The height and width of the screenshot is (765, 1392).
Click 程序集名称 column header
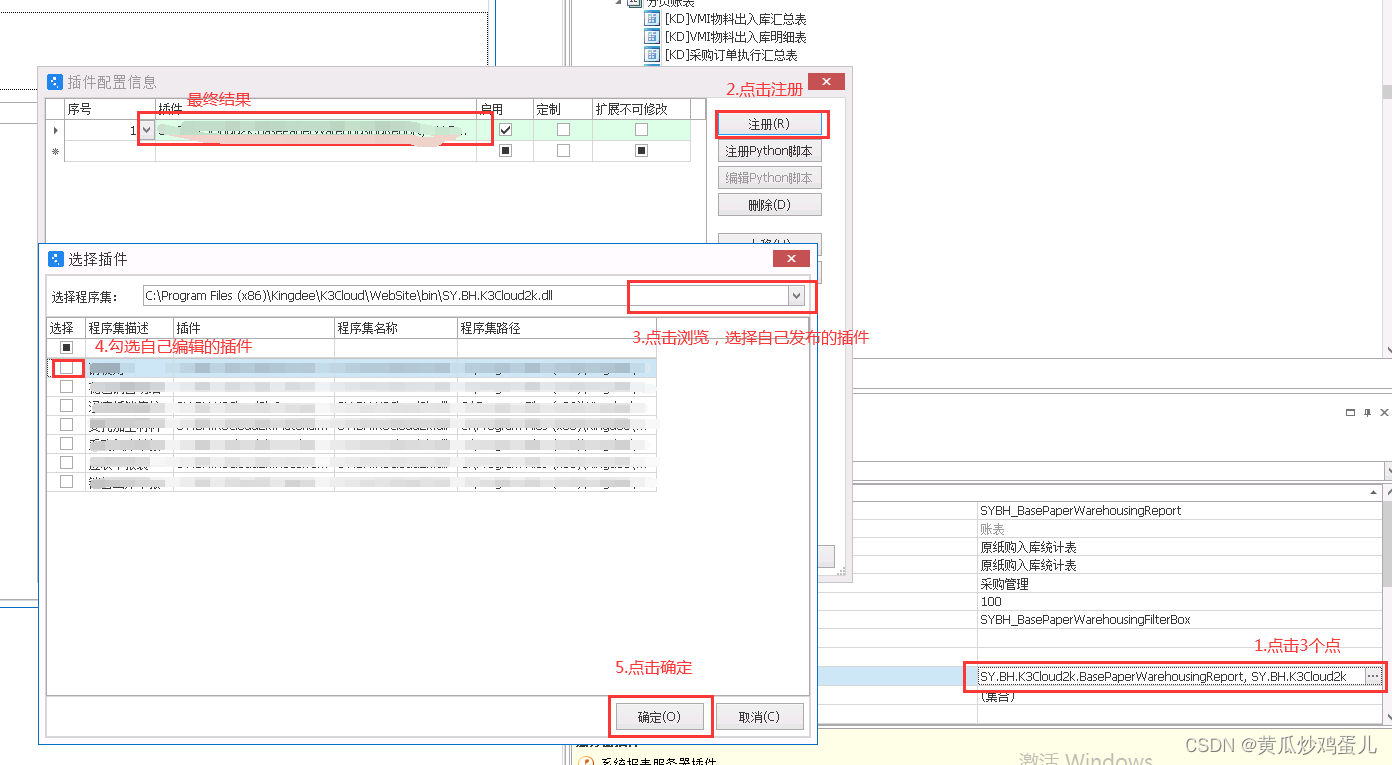[396, 328]
